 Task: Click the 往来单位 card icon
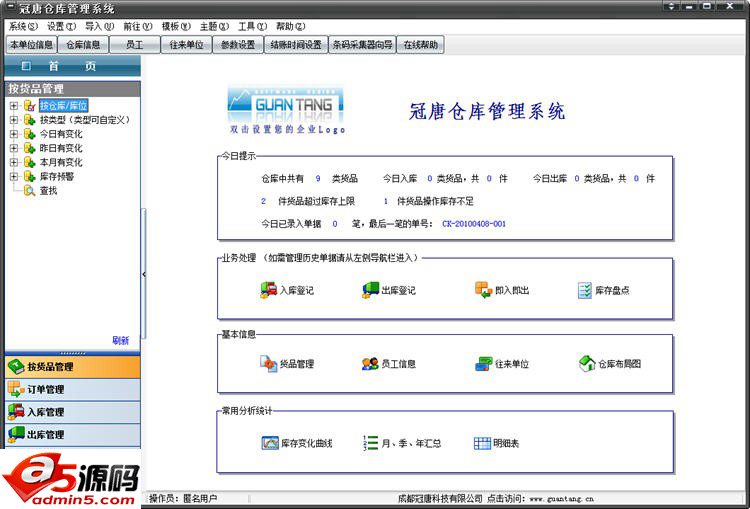click(x=484, y=364)
